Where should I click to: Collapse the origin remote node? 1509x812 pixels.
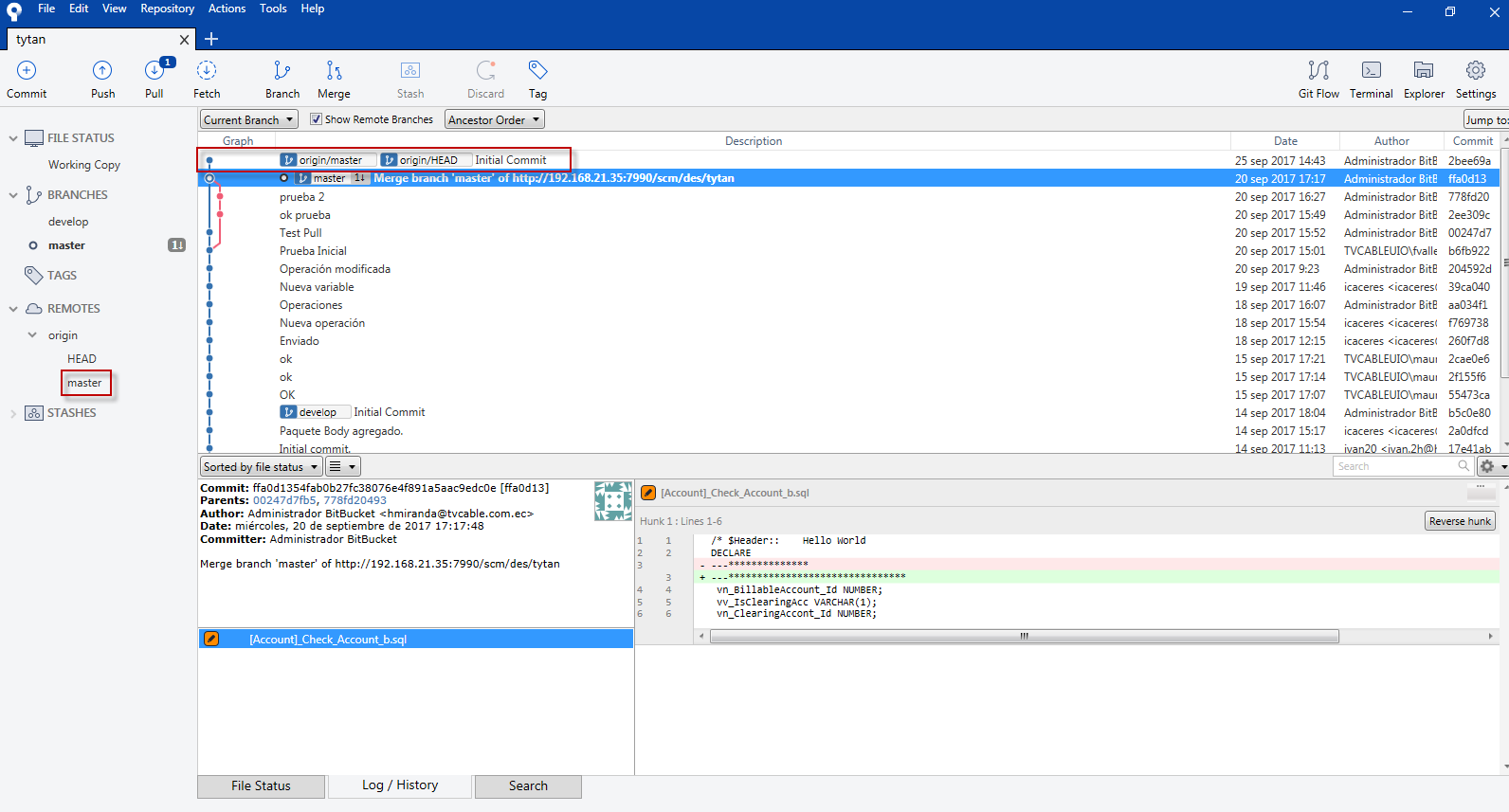[32, 335]
